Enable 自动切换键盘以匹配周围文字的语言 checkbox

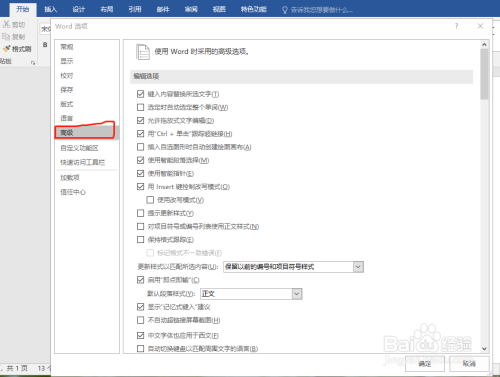pos(141,349)
